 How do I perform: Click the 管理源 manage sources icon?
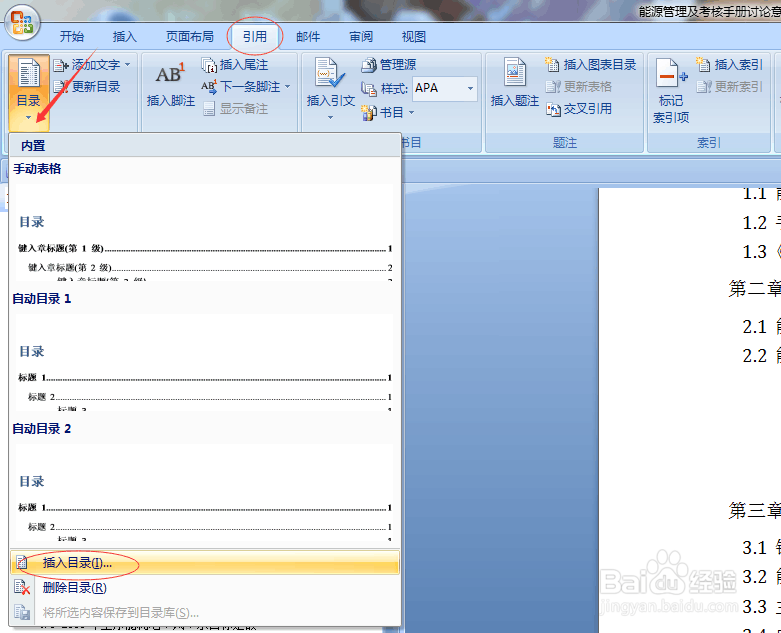tap(369, 65)
